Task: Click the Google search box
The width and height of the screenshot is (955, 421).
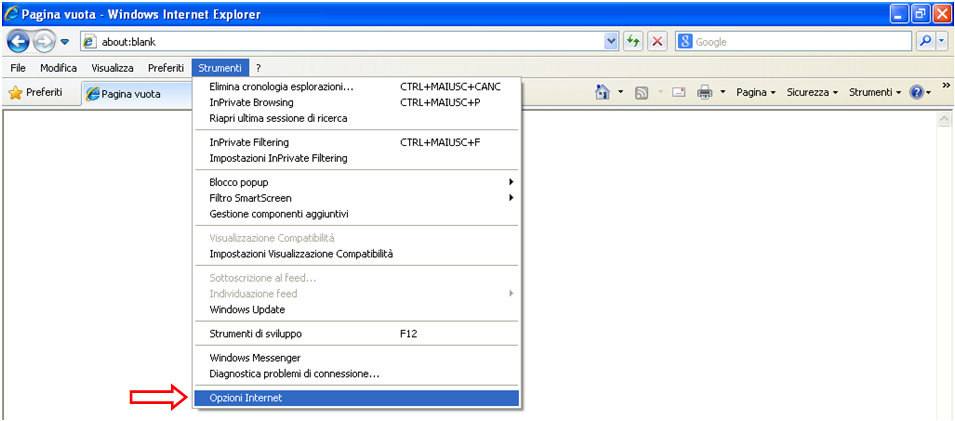Action: coord(794,42)
